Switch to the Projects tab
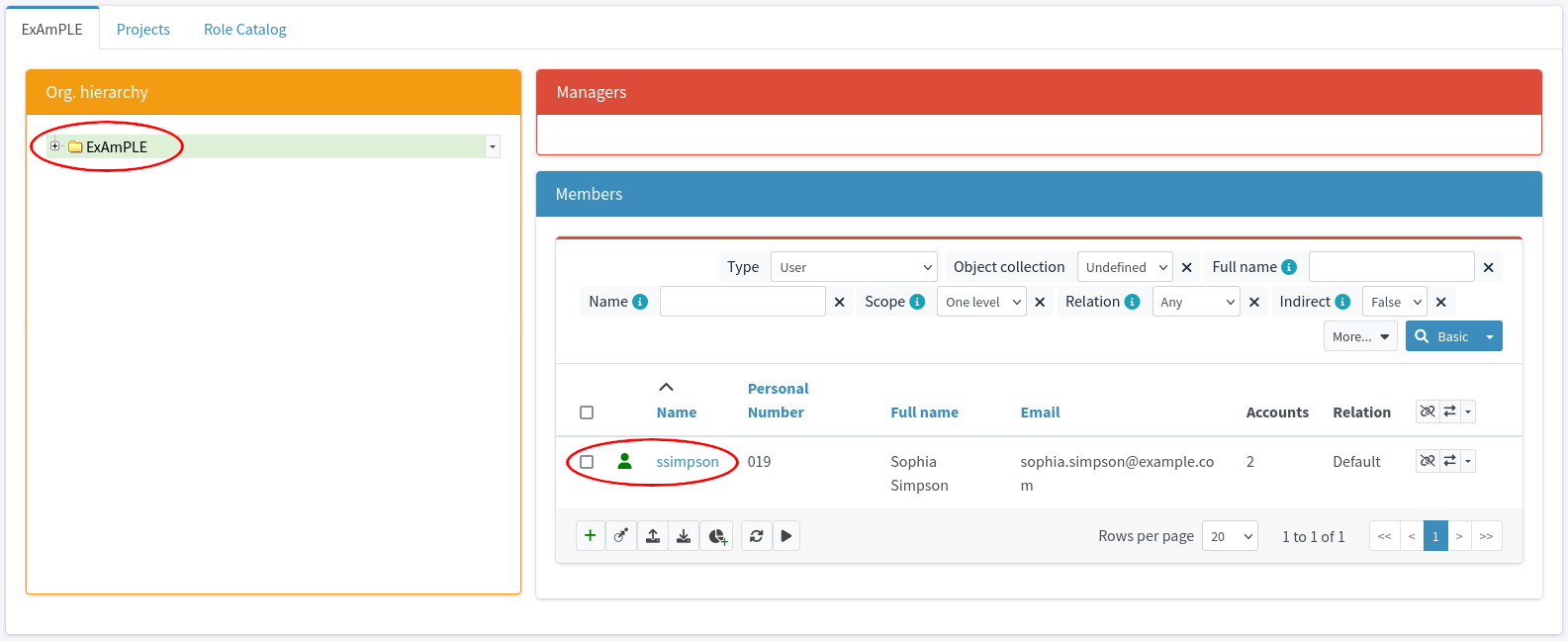The width and height of the screenshot is (1568, 641). (x=143, y=30)
